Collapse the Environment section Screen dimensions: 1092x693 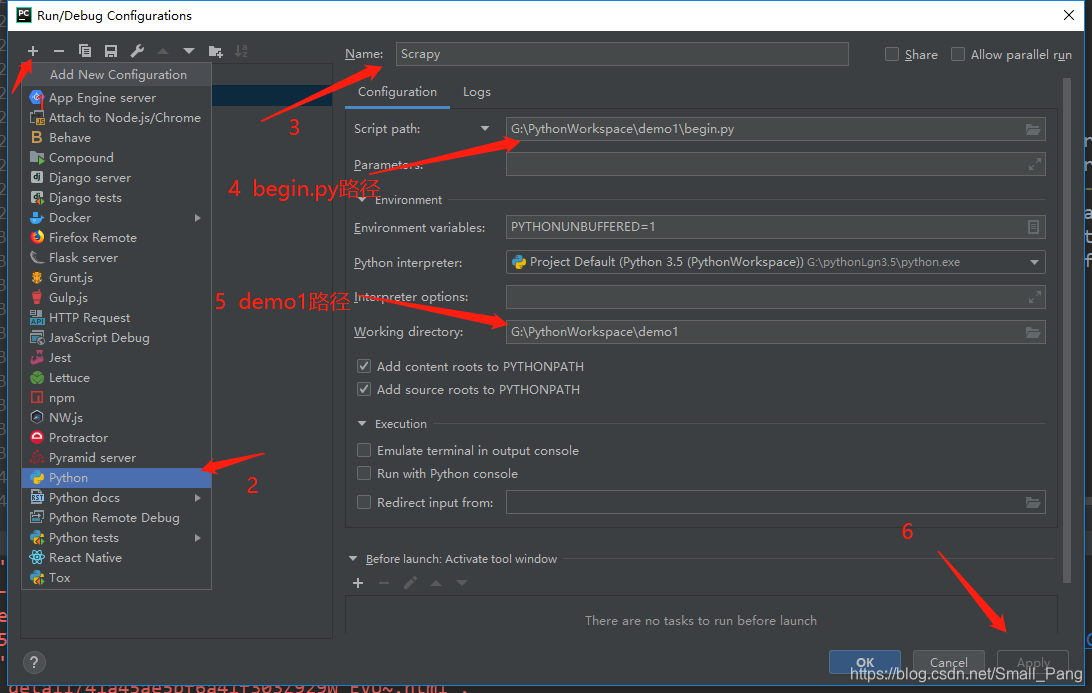click(362, 200)
